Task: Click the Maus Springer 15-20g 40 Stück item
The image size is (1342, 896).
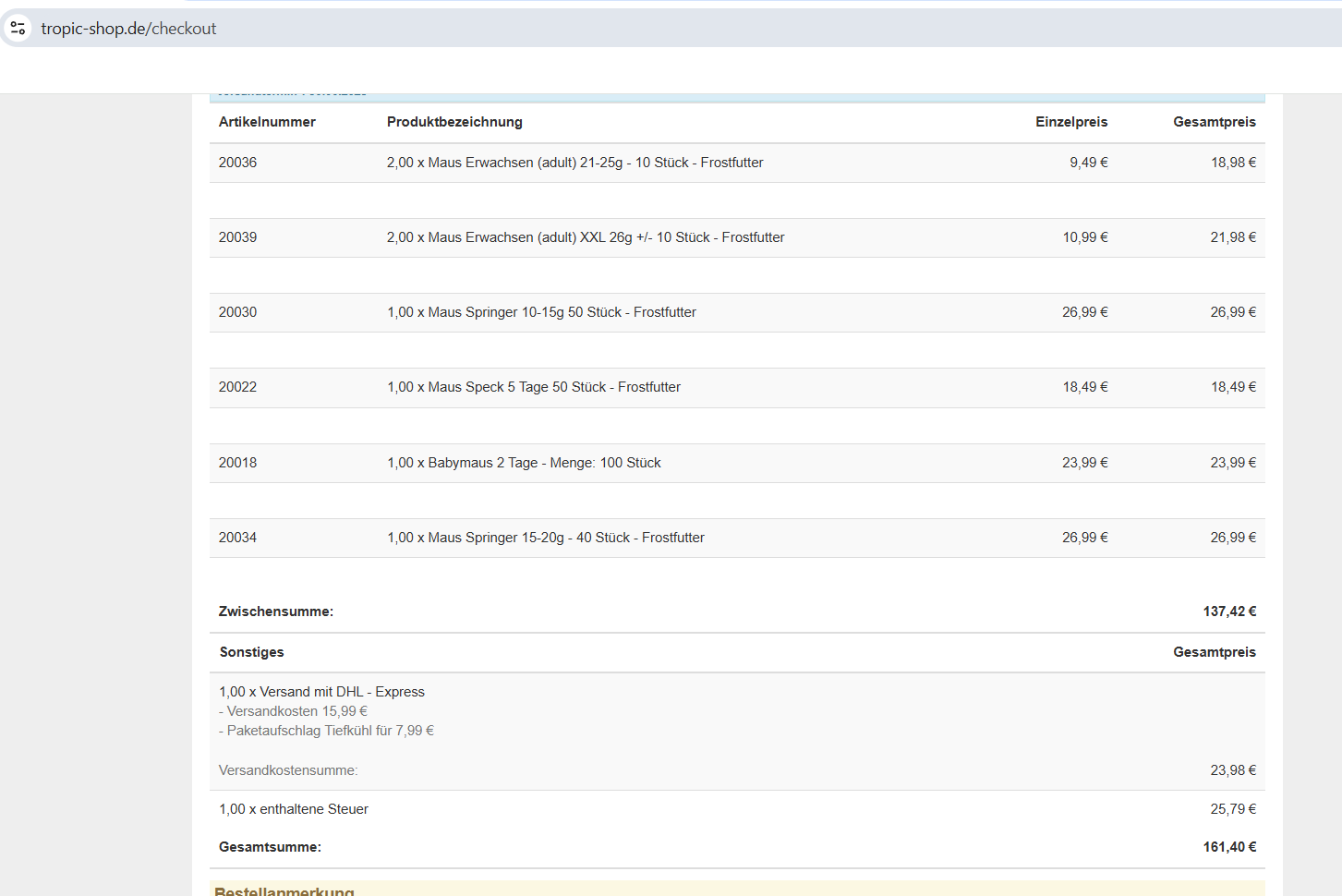Action: pos(545,538)
